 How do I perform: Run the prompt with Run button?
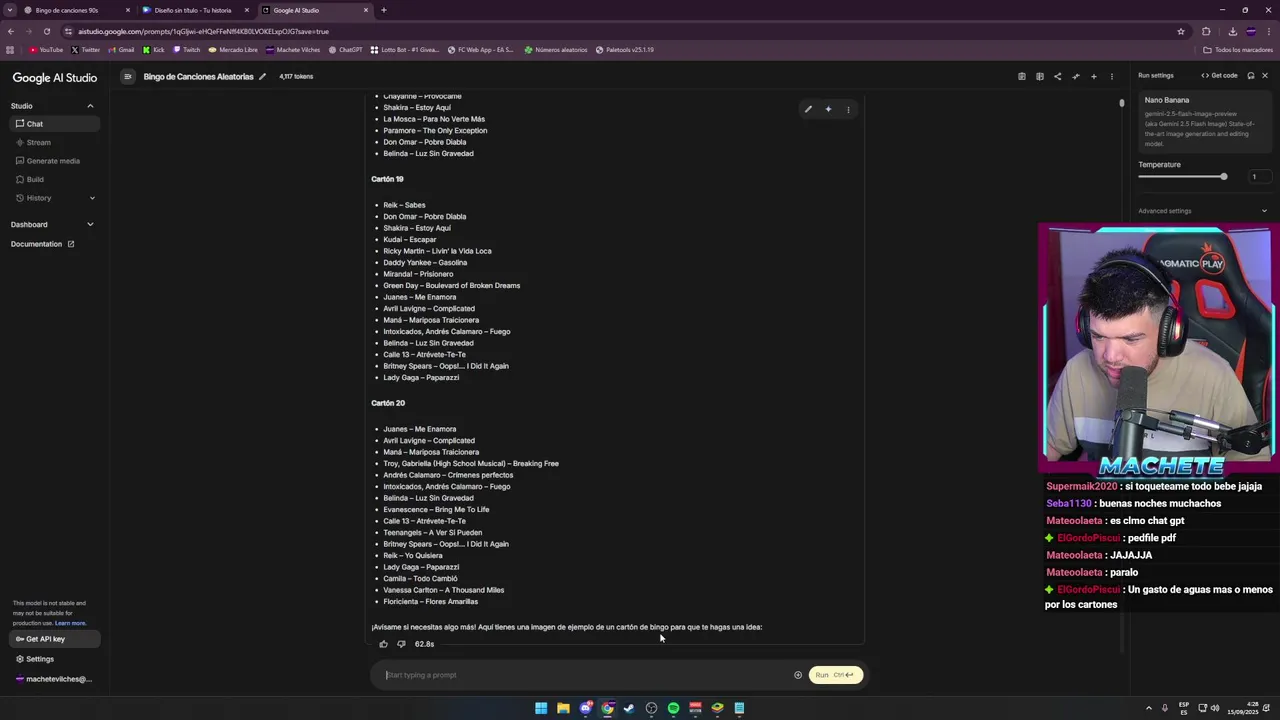[x=835, y=675]
